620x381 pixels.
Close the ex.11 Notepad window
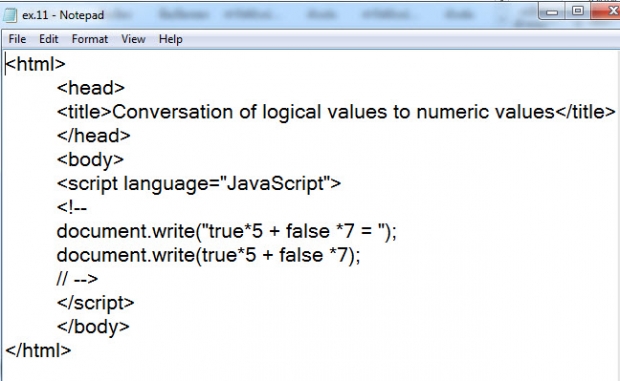coord(607,11)
